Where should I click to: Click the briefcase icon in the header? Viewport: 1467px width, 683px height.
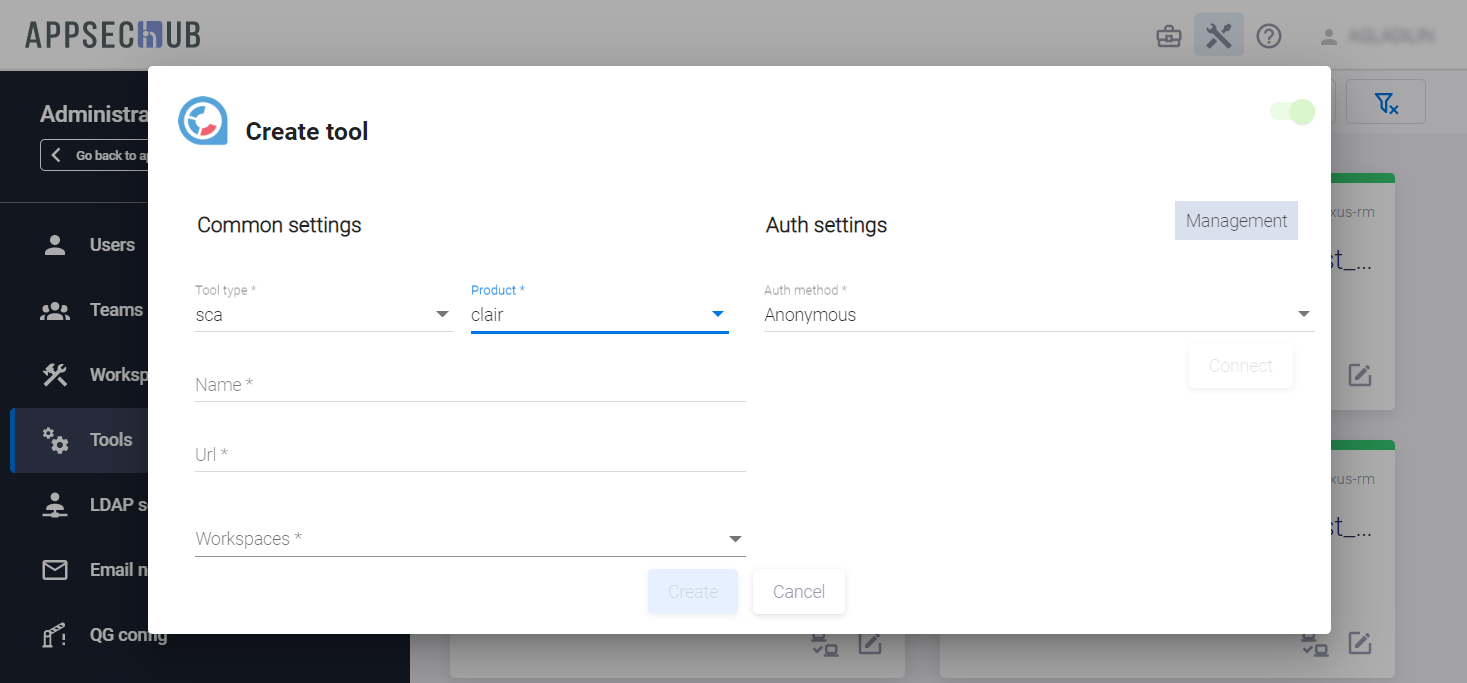click(1168, 37)
